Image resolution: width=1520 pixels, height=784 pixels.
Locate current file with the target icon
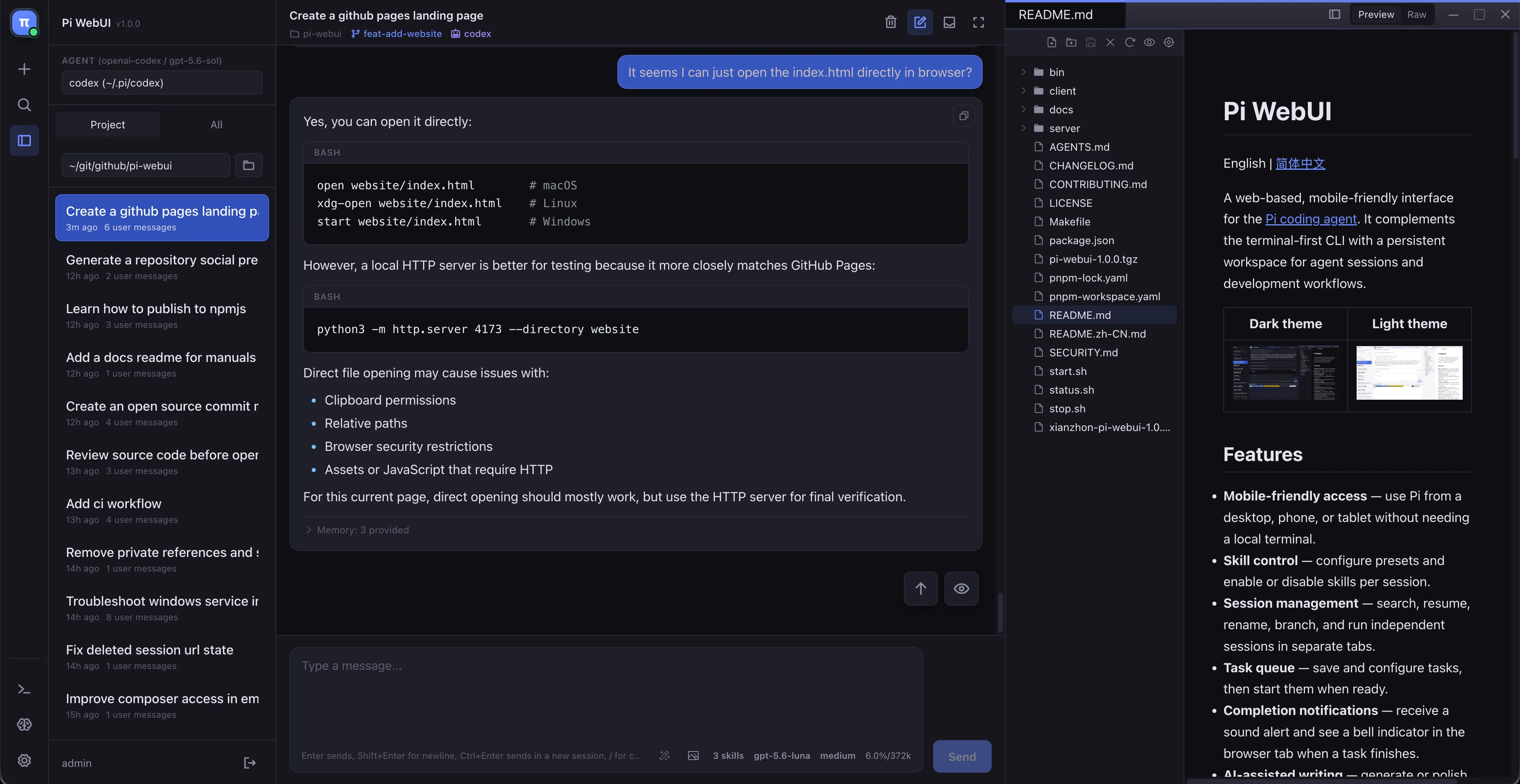(x=1168, y=43)
